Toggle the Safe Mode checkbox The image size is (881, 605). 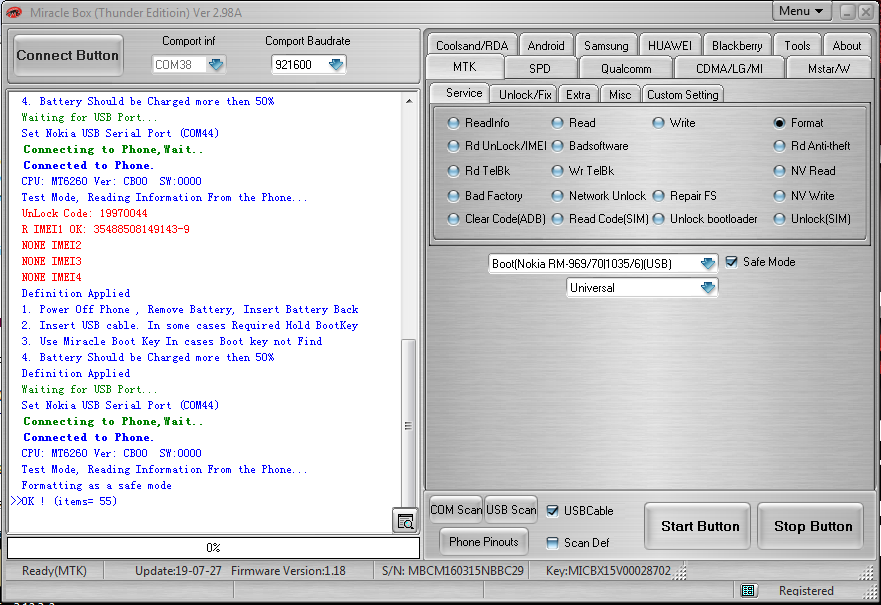731,262
